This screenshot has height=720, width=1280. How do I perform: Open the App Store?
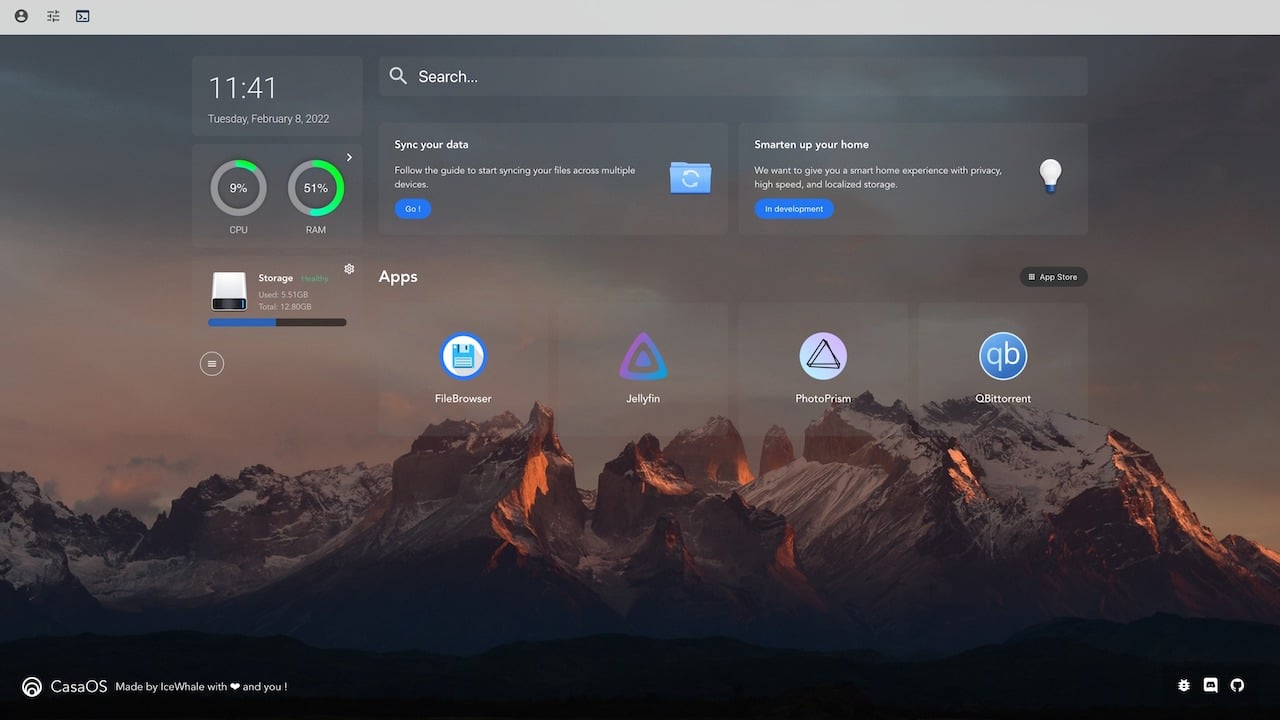(x=1053, y=277)
